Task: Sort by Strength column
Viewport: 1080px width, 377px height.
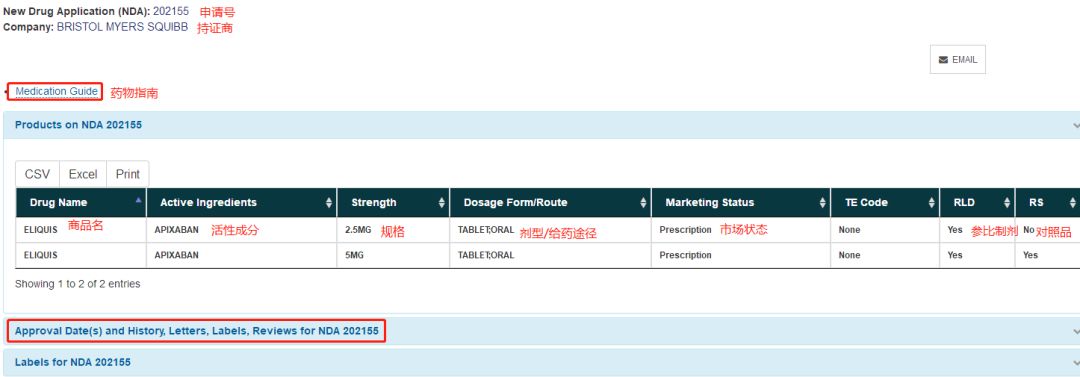Action: click(393, 203)
